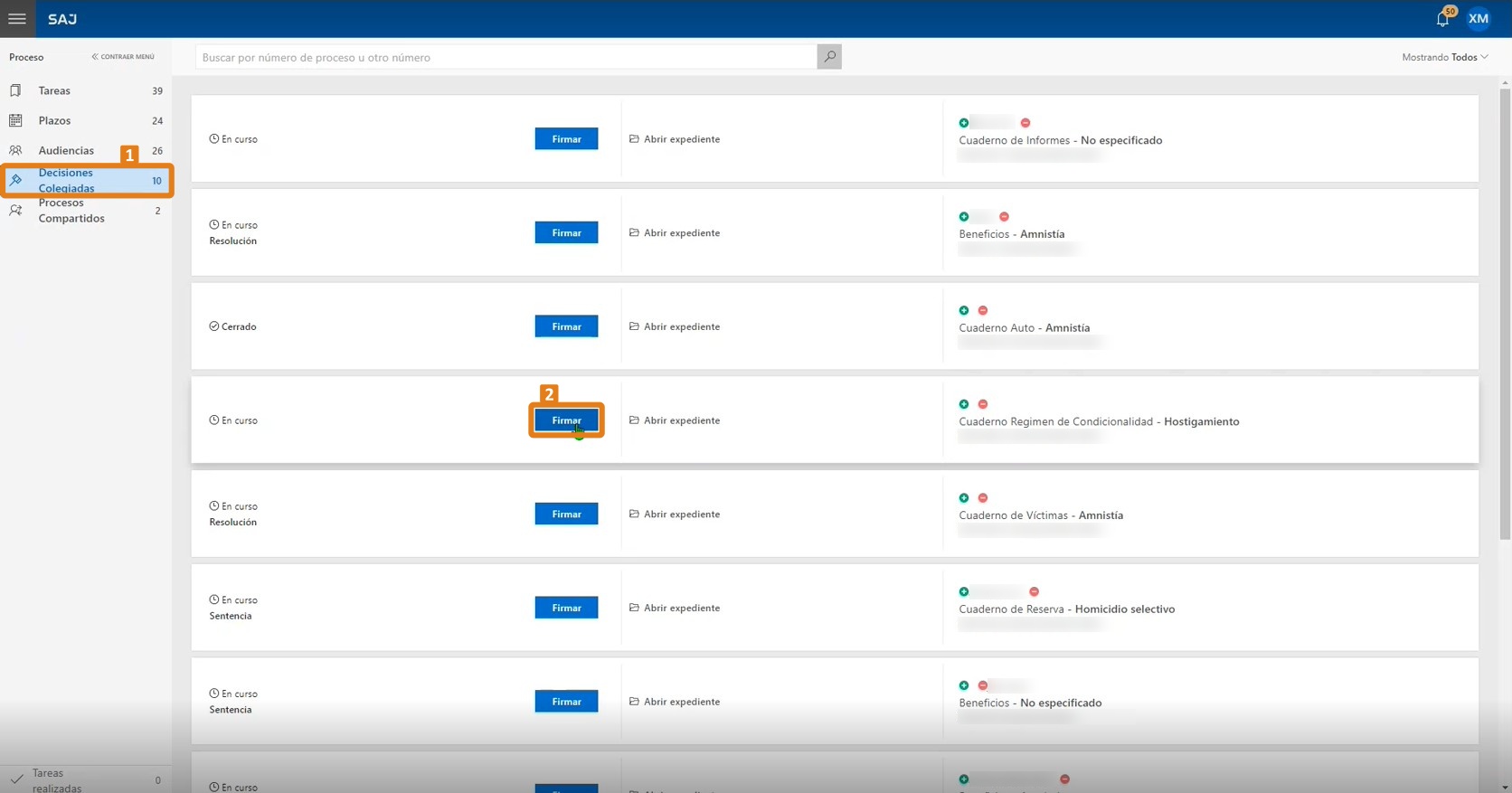Click 'Cuaderno de Reserva - Homicidio selectivo' text
The height and width of the screenshot is (793, 1512).
coord(1067,609)
